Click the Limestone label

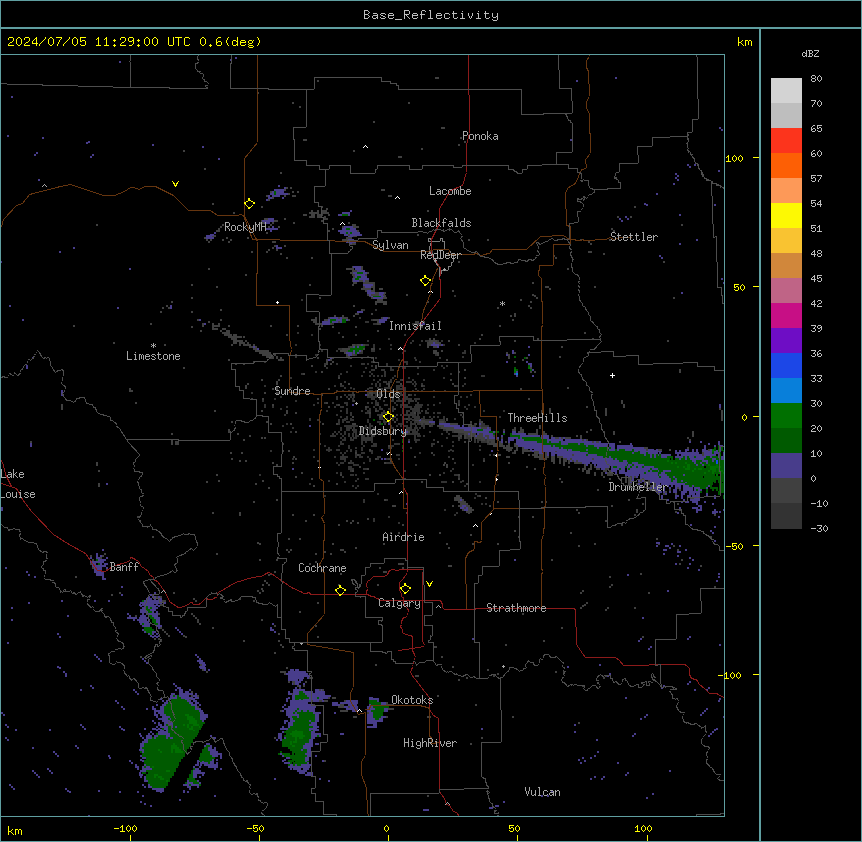pos(153,356)
